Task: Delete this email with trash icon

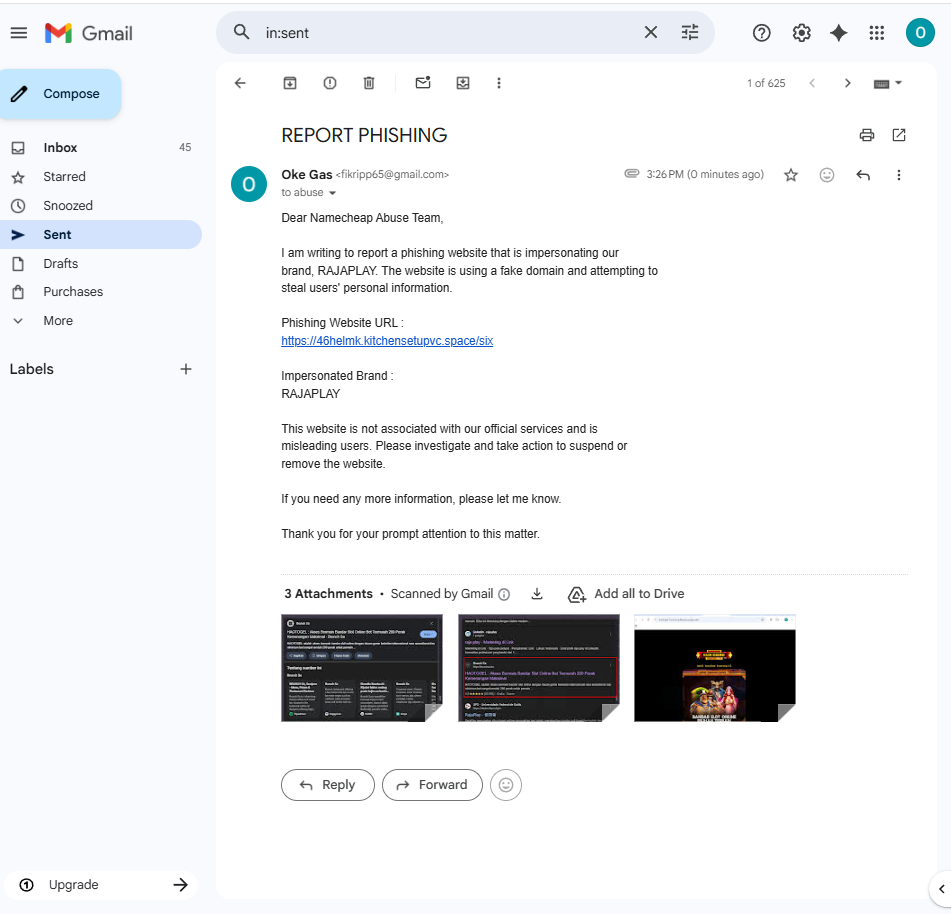Action: tap(369, 83)
